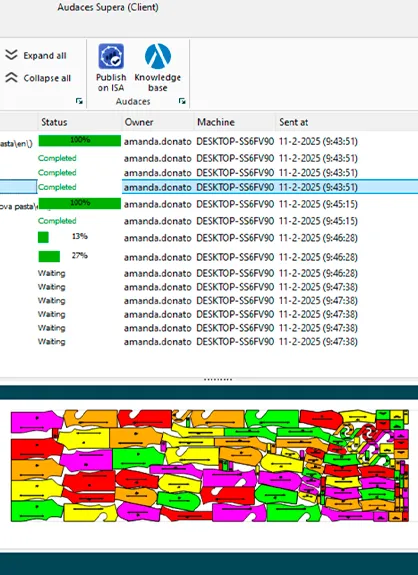The width and height of the screenshot is (418, 575).
Task: Open dialog launcher beside Collapse all group
Action: (x=79, y=101)
